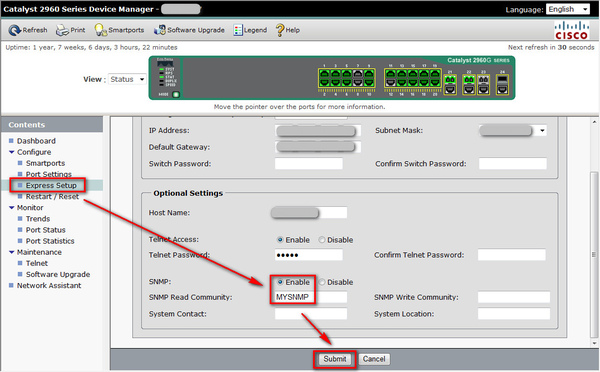Click the form's vertical scrollbar thumb

coord(594,255)
